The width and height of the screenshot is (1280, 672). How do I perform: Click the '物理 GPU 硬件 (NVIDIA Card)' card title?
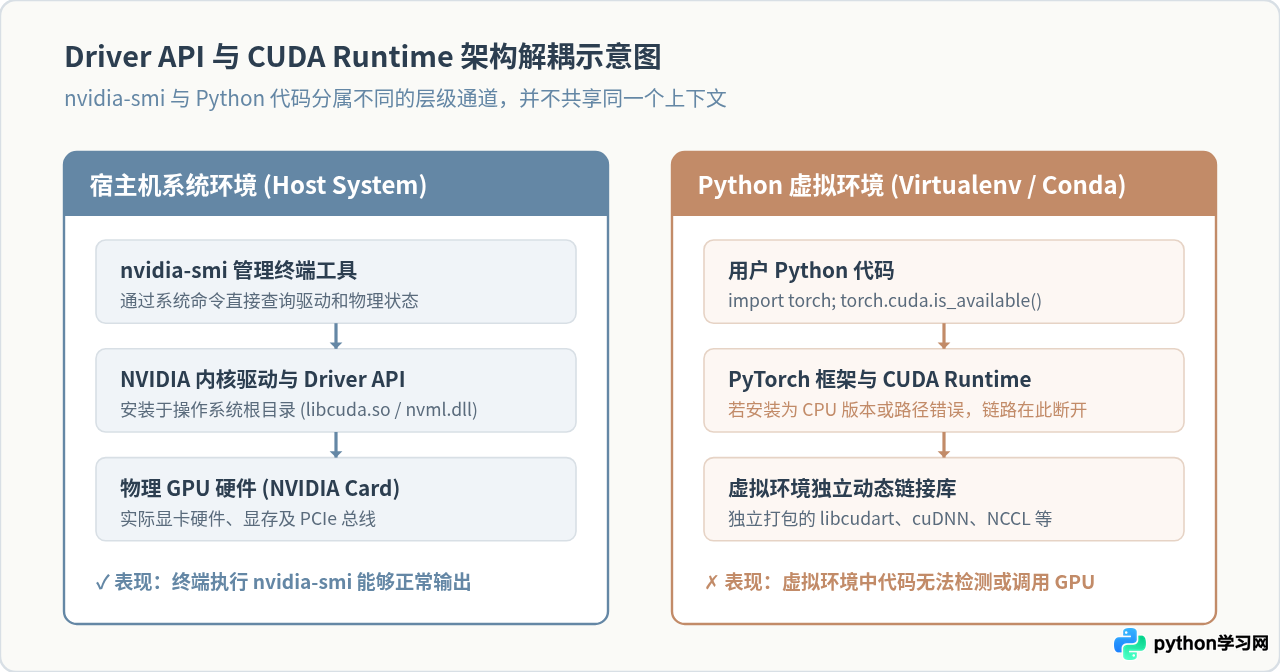(260, 488)
